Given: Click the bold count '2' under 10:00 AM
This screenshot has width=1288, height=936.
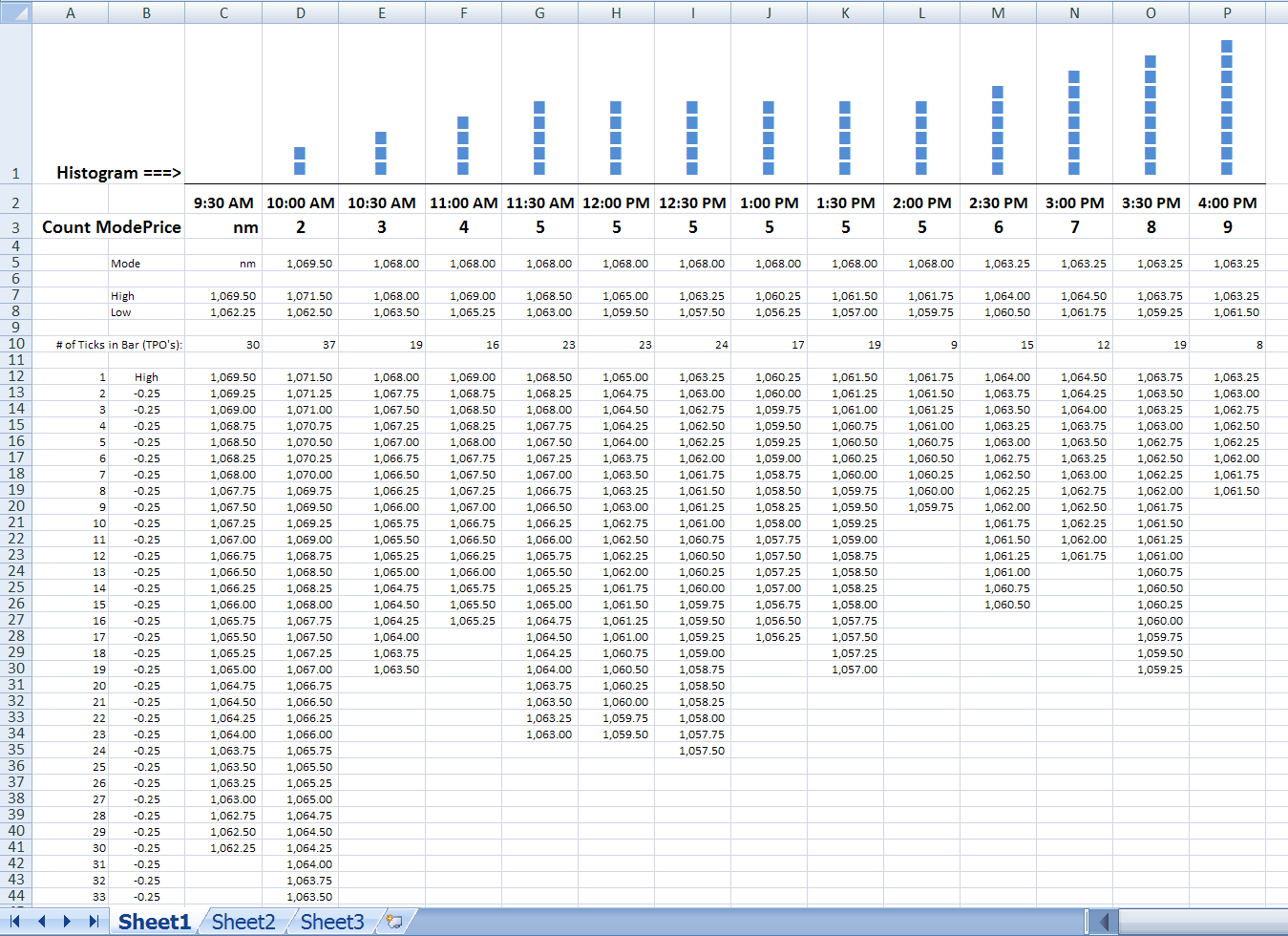Looking at the screenshot, I should (301, 227).
